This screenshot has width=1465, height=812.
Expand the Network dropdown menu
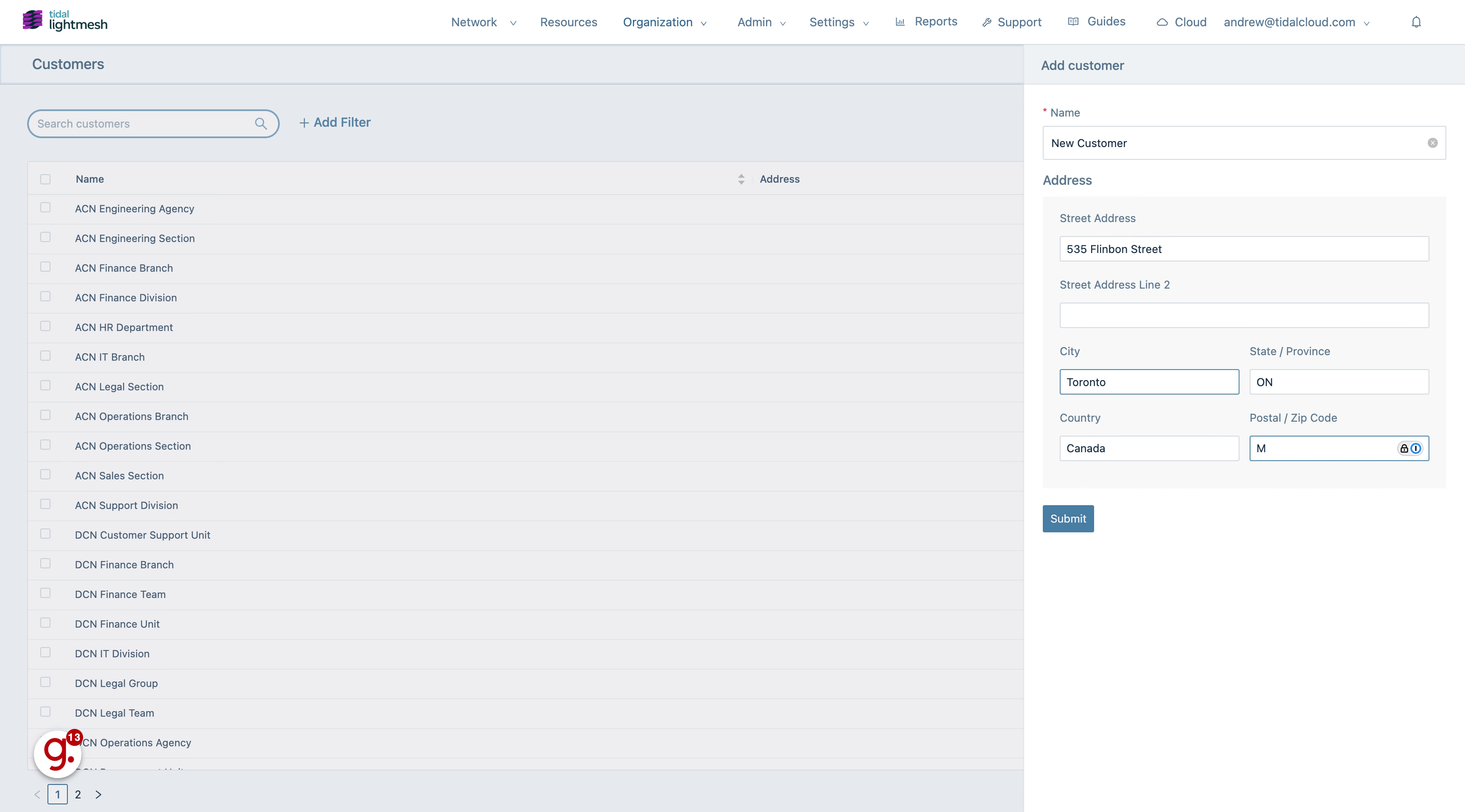pos(483,22)
